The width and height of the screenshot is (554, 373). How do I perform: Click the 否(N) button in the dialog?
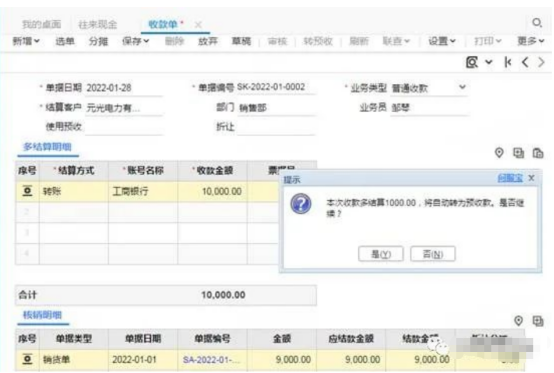(x=433, y=254)
